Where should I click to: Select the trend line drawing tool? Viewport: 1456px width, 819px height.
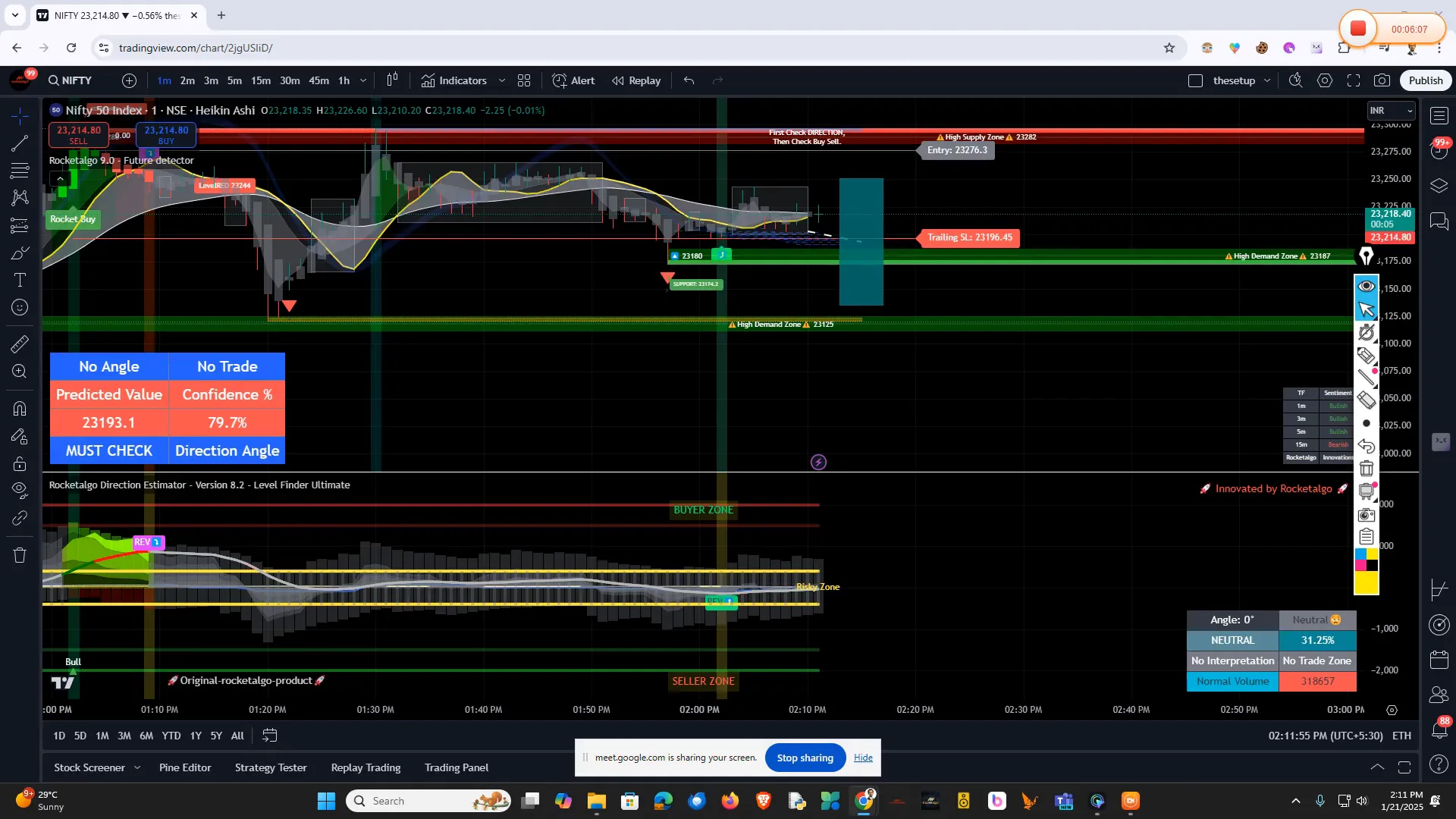click(x=20, y=143)
